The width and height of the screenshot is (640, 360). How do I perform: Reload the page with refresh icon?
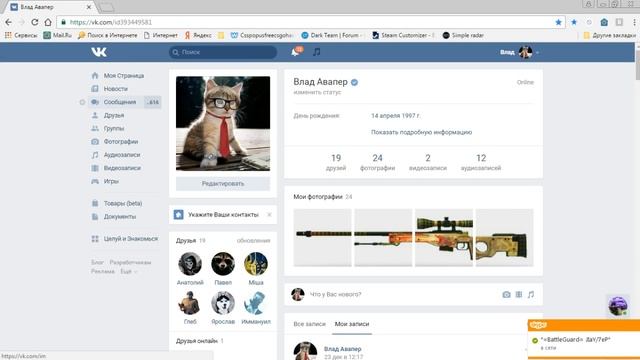35,22
